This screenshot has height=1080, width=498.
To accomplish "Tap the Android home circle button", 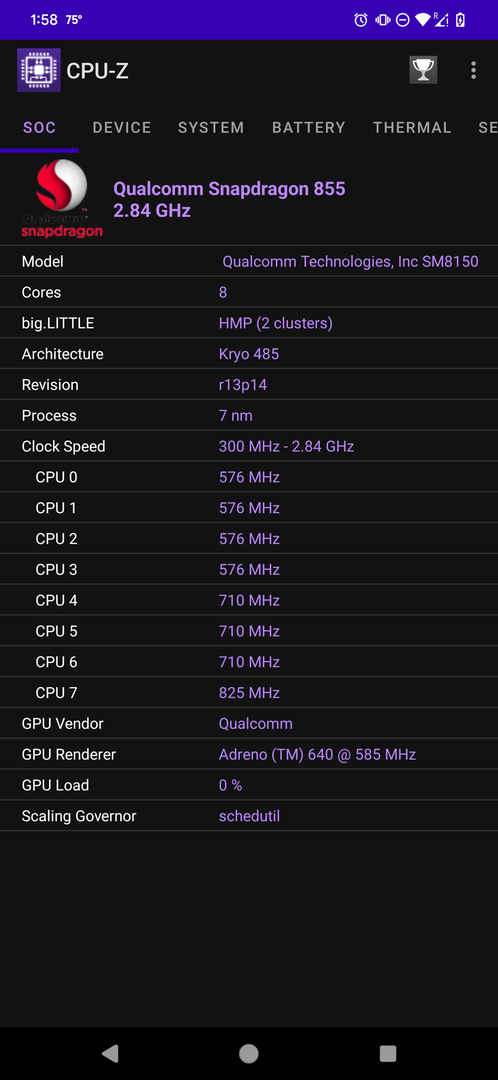I will (249, 1053).
